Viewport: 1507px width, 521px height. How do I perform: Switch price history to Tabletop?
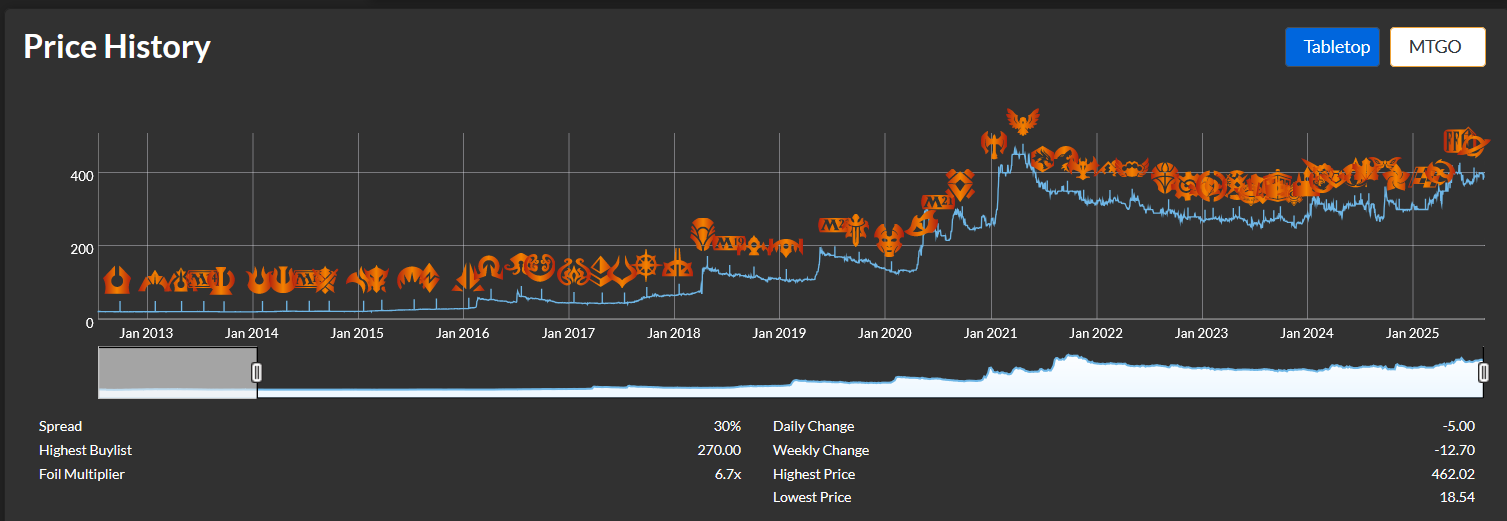pos(1333,47)
